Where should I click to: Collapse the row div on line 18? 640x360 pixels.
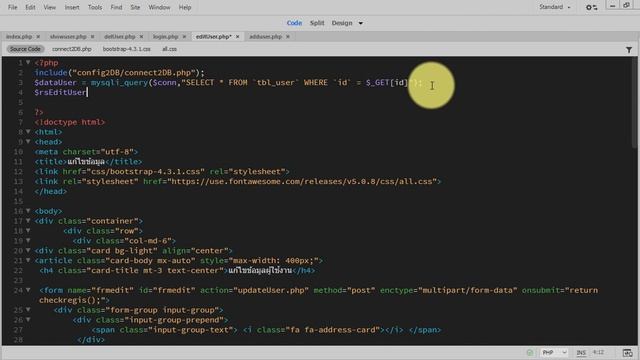click(x=28, y=230)
